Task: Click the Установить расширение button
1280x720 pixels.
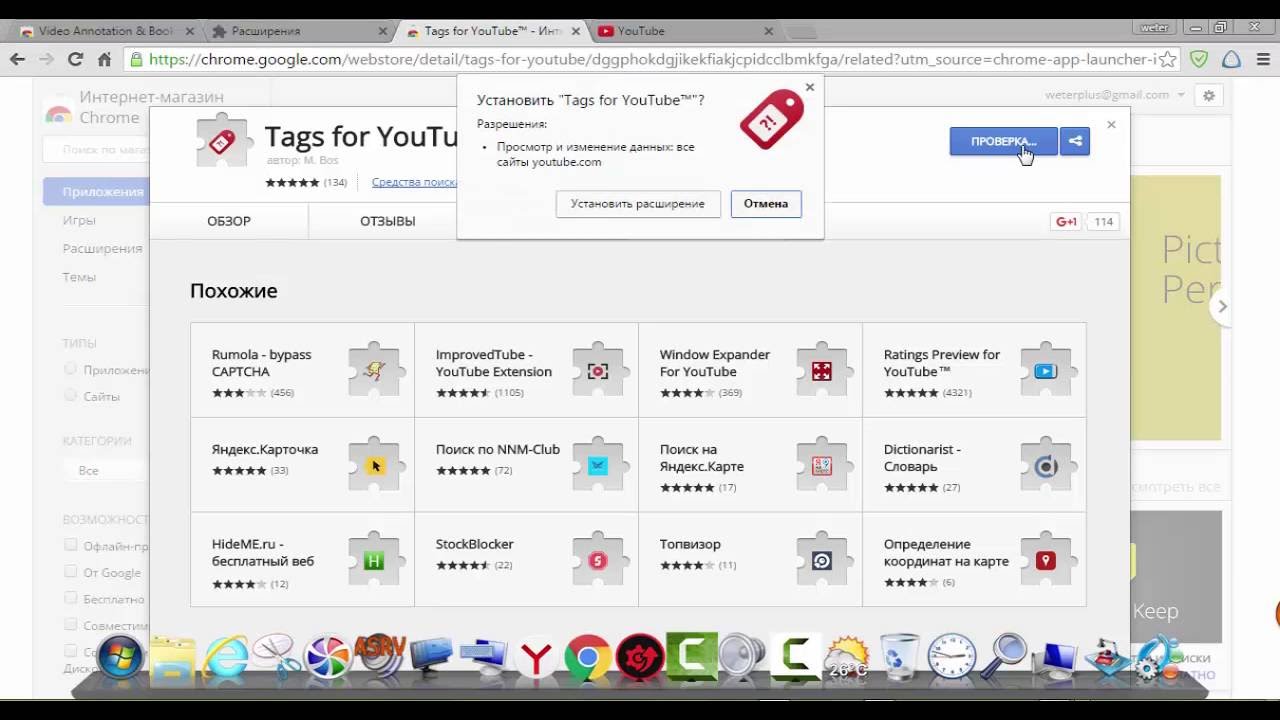Action: point(638,203)
